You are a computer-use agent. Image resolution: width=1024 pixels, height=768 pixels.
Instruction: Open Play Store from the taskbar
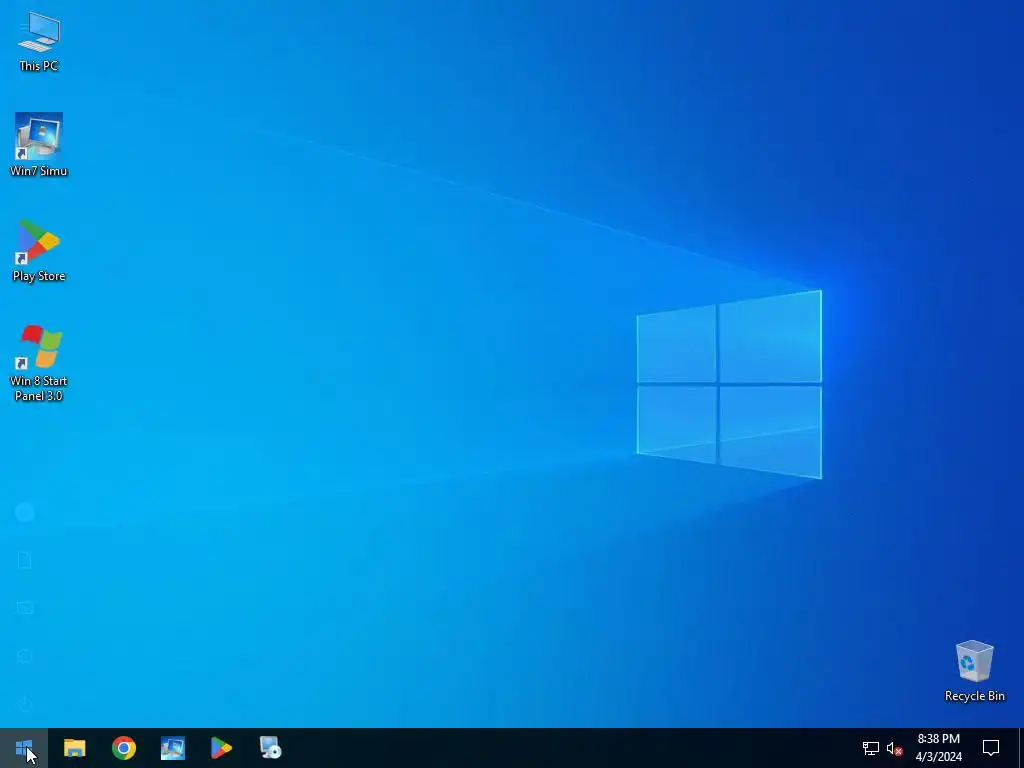click(221, 748)
